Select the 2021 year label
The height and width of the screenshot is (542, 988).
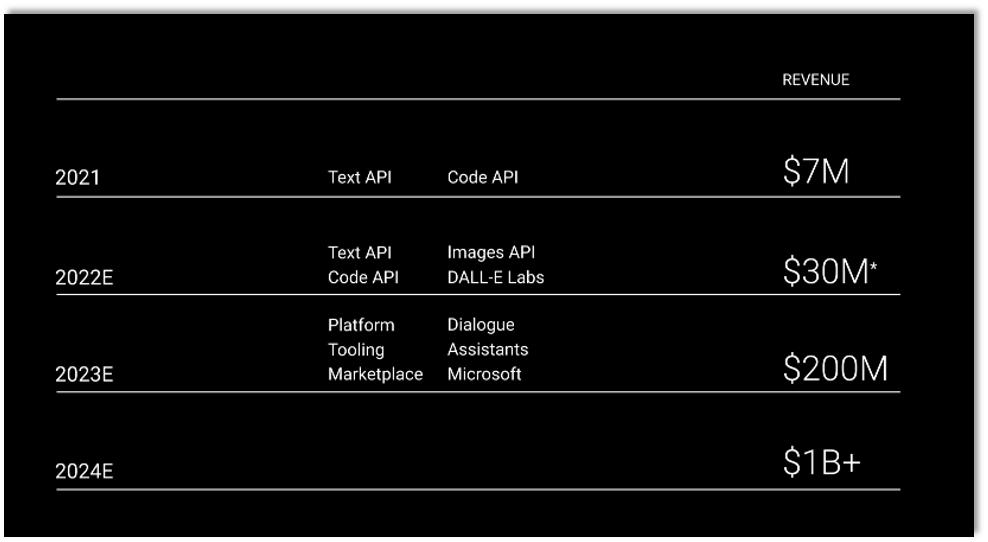[x=77, y=179]
